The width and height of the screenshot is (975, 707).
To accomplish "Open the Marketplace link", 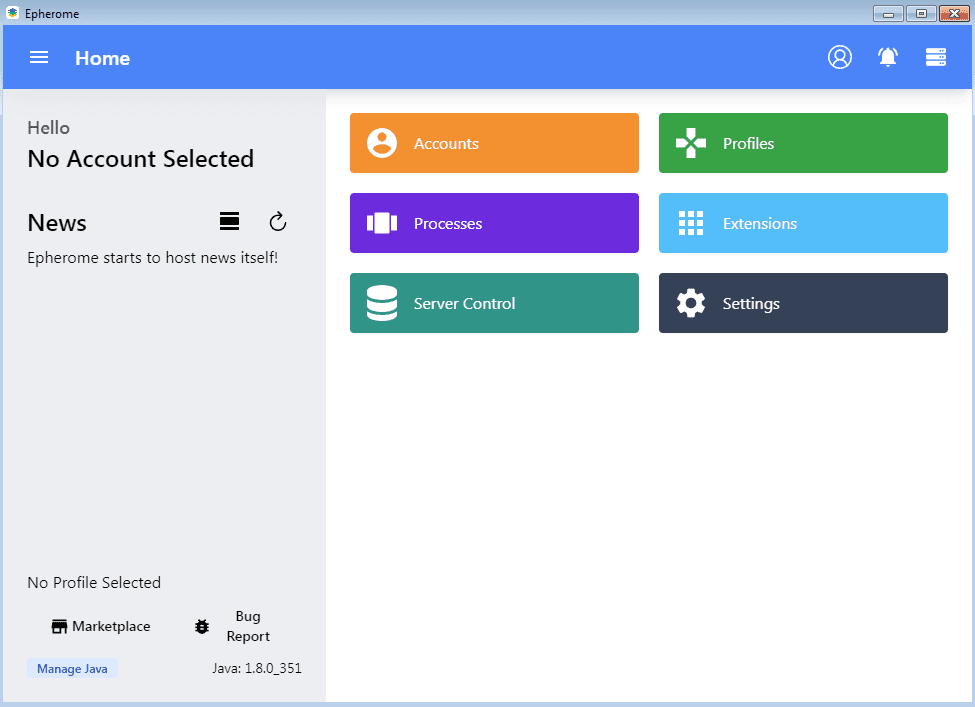I will (101, 626).
